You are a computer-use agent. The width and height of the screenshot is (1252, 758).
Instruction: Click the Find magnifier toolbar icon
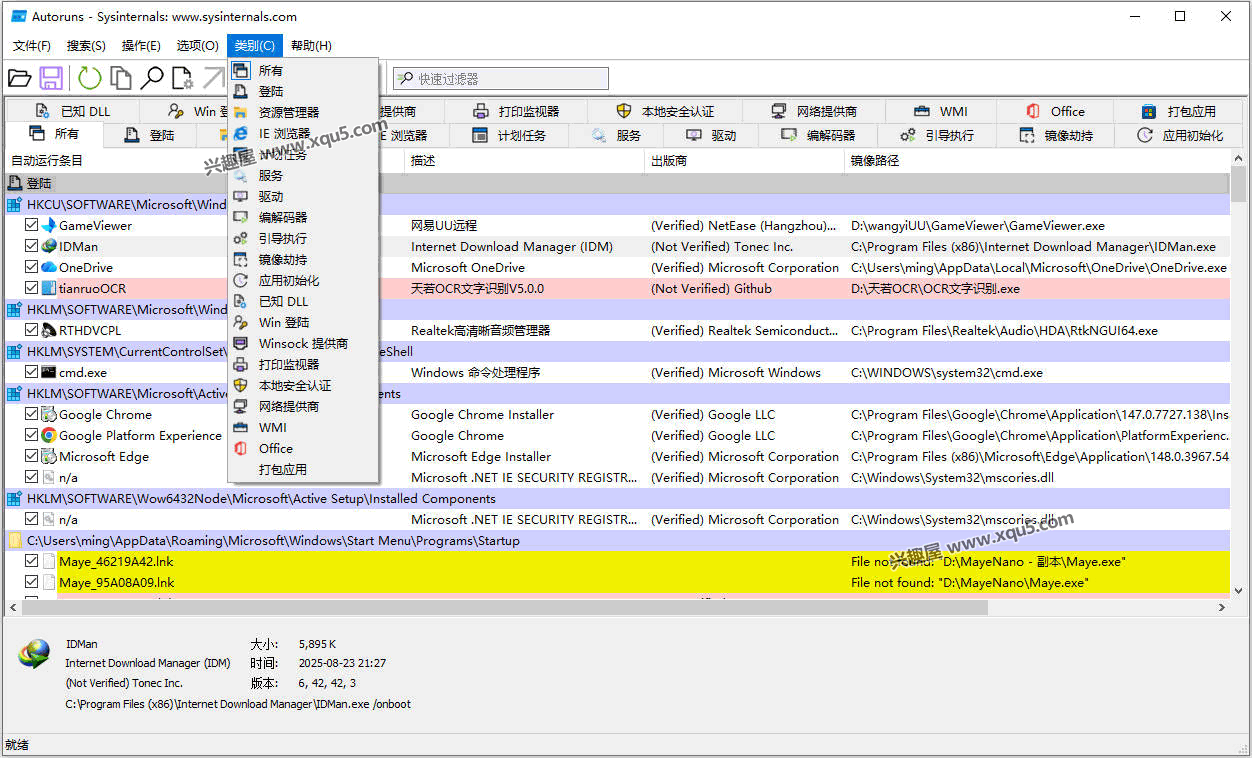[x=152, y=78]
